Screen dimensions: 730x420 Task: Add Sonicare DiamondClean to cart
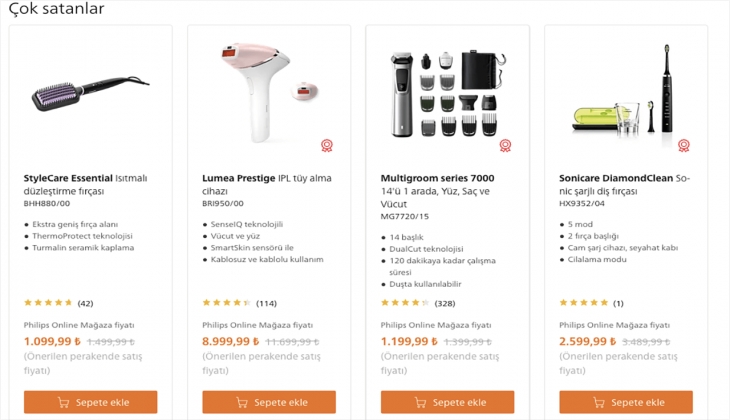click(625, 402)
